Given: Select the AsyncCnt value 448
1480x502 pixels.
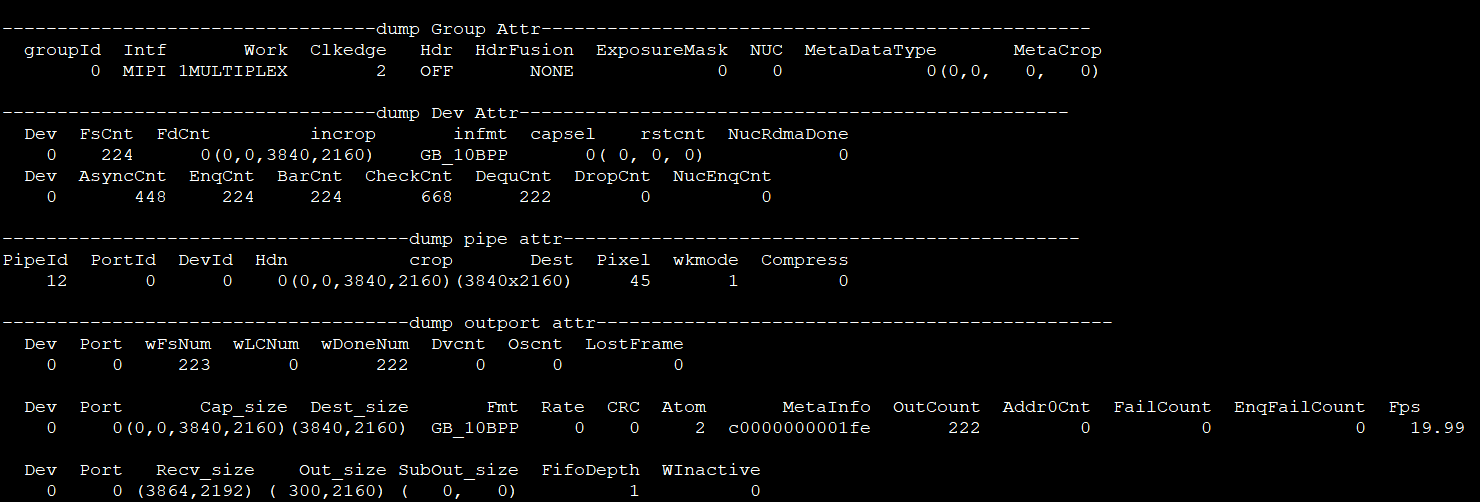Looking at the screenshot, I should pos(150,197).
